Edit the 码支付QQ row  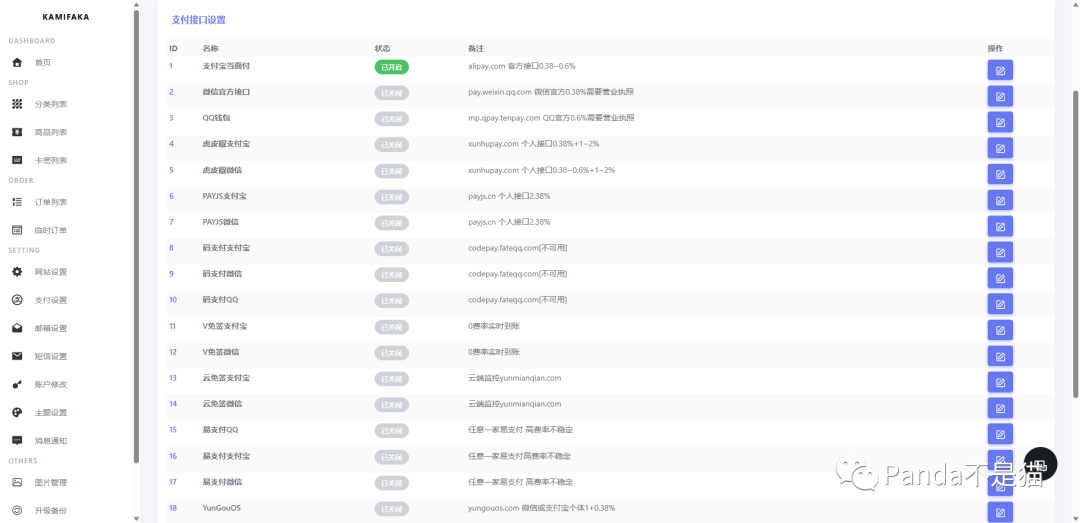1000,304
